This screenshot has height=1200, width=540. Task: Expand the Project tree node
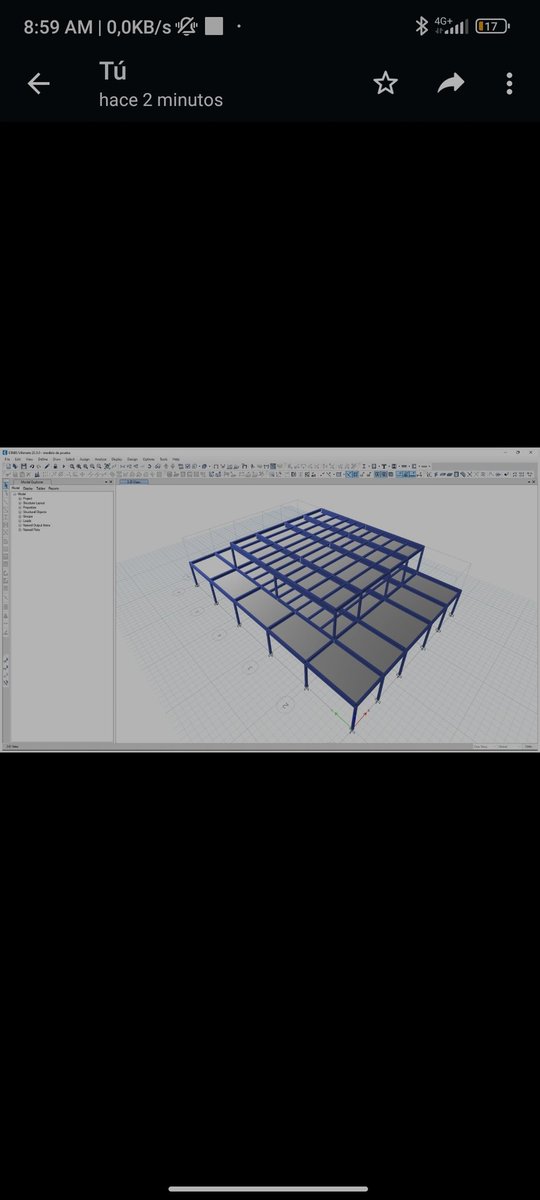point(19,498)
